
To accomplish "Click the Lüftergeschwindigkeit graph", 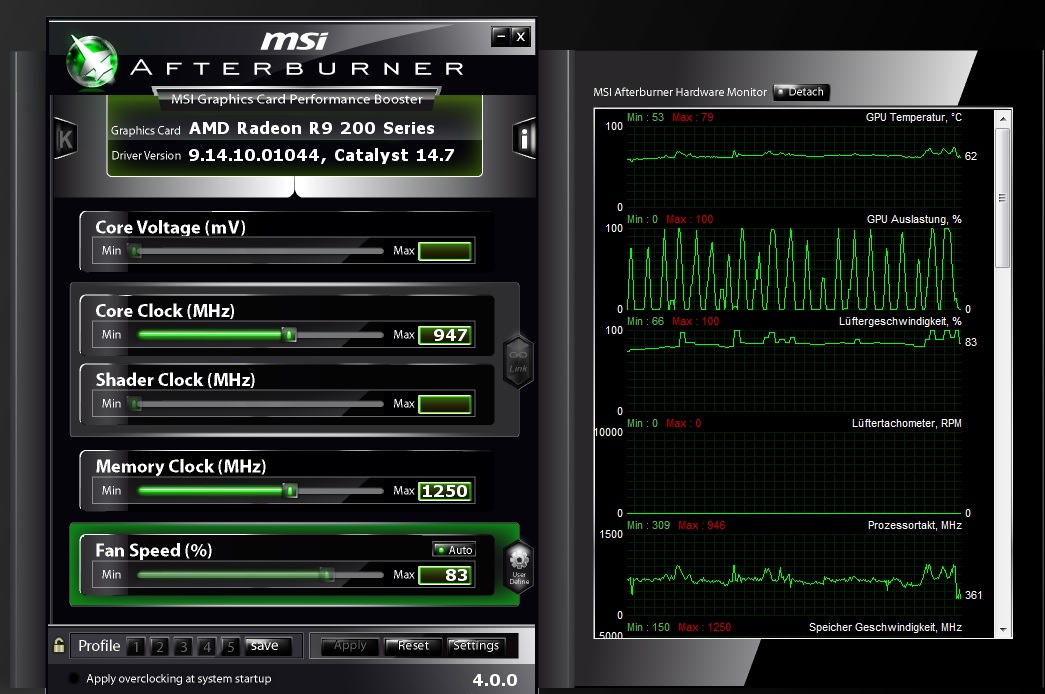I will (x=793, y=371).
